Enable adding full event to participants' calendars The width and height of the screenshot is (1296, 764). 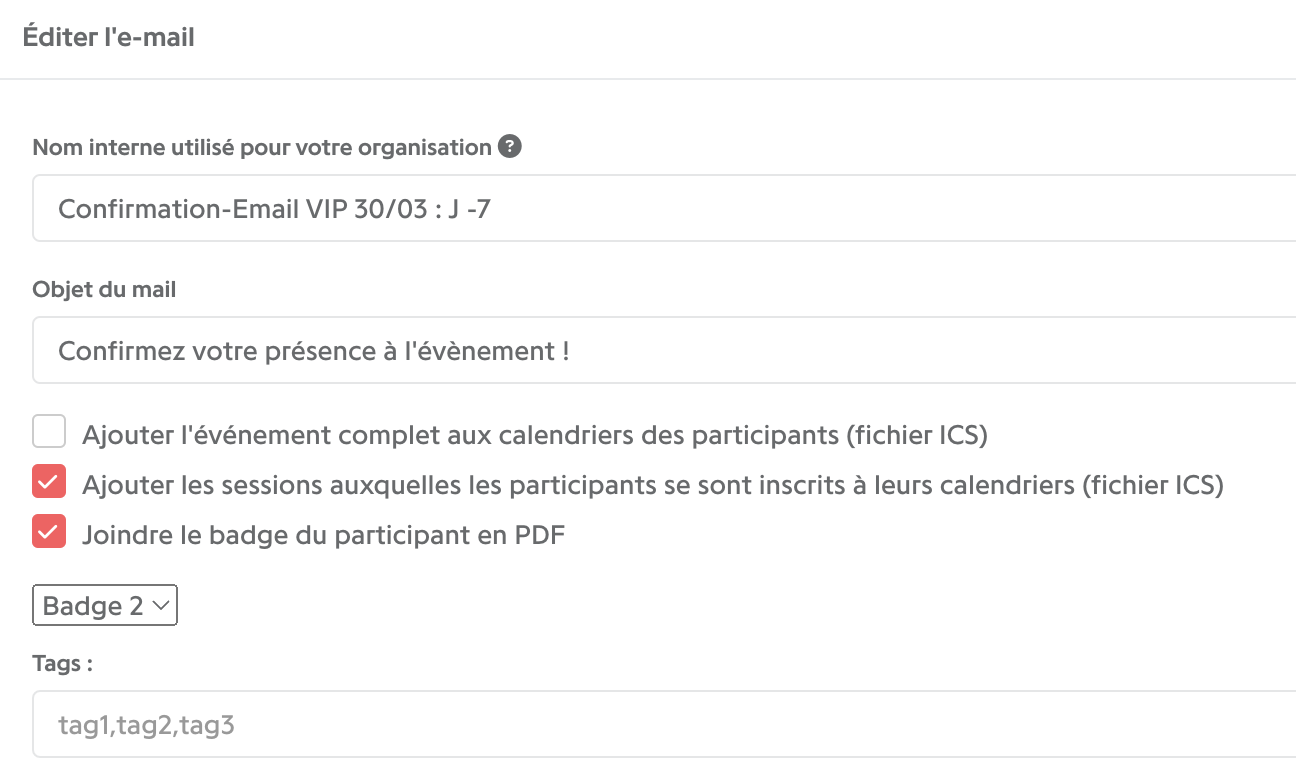tap(49, 434)
